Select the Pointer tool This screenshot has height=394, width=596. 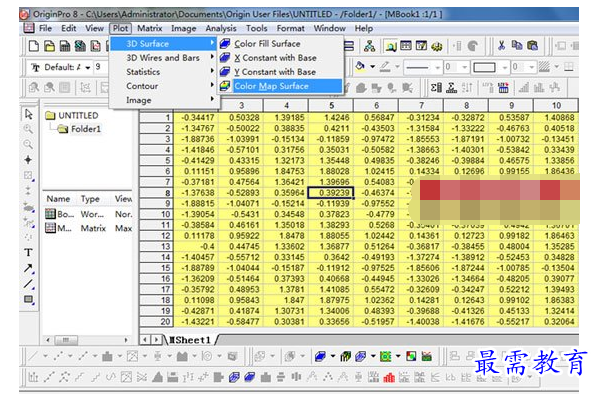pyautogui.click(x=29, y=114)
